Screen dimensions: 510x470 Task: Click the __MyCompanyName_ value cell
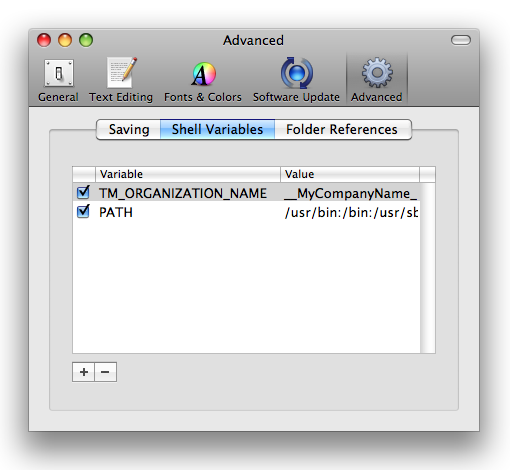[350, 193]
